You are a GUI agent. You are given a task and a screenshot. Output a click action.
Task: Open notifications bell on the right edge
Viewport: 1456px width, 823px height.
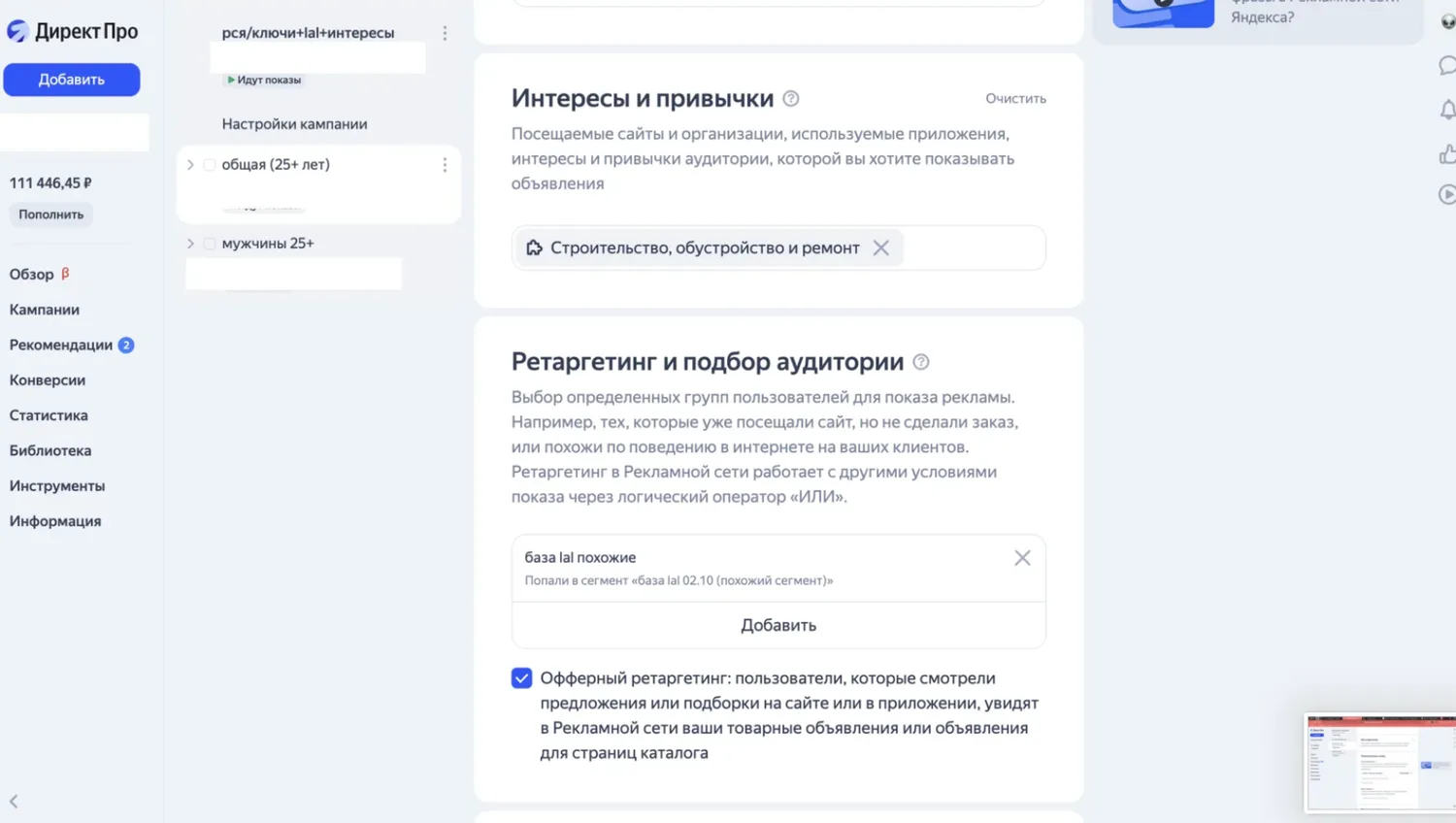pos(1446,110)
